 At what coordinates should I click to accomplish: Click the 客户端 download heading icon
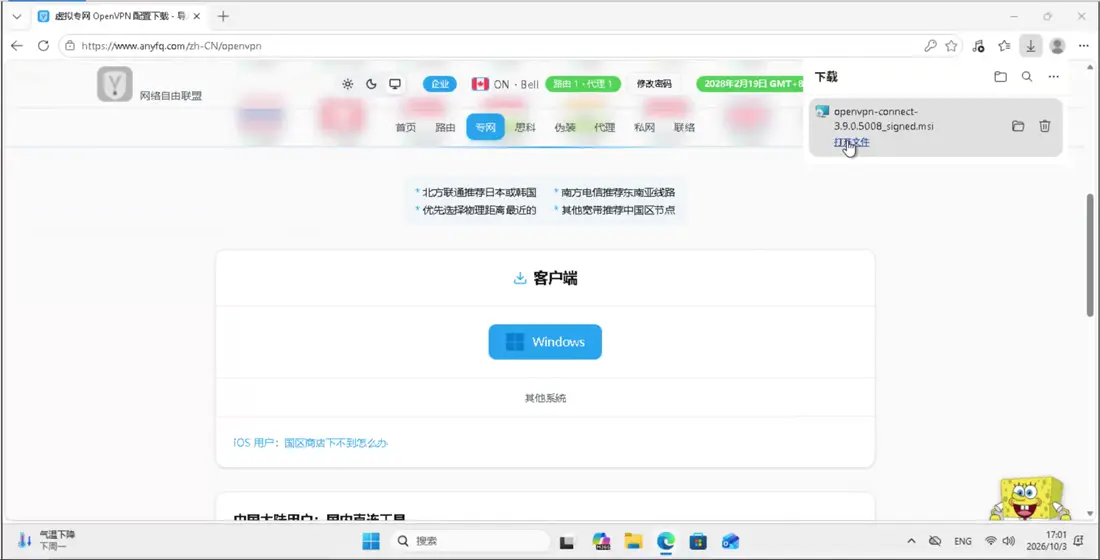coord(520,279)
